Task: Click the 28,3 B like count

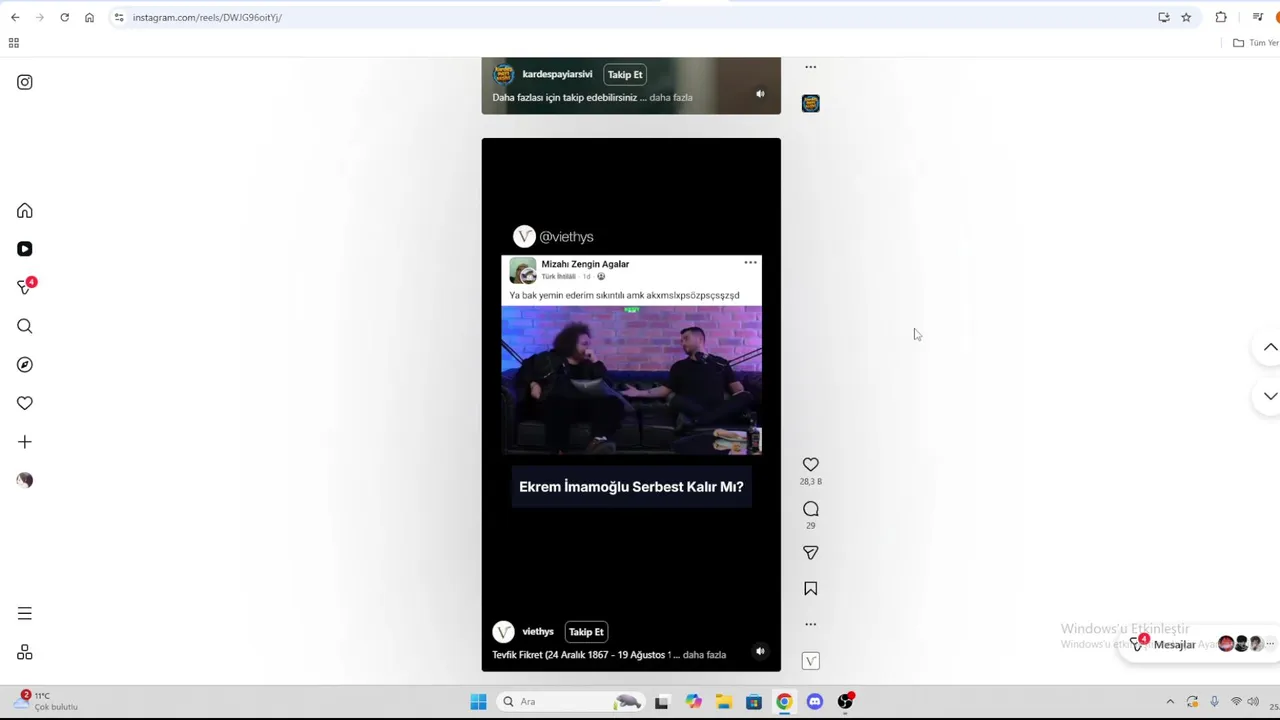Action: [811, 482]
